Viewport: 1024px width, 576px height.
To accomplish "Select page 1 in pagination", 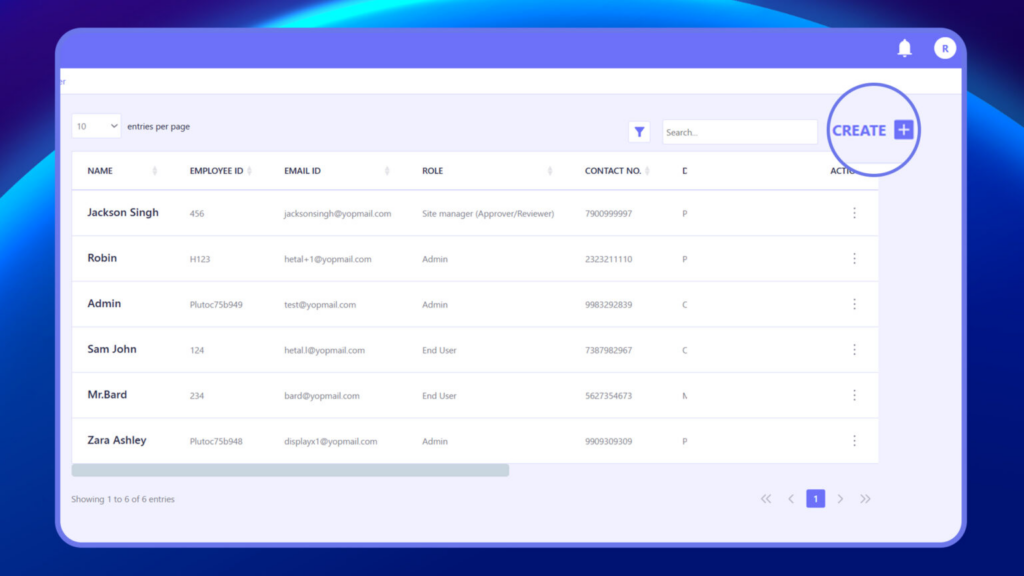I will click(816, 499).
